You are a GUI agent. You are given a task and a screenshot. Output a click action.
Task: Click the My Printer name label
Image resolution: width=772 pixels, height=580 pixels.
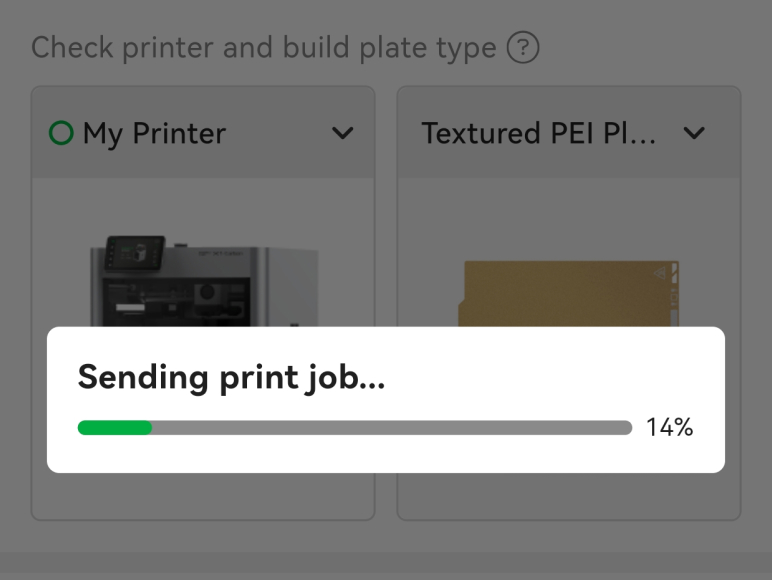coord(154,133)
